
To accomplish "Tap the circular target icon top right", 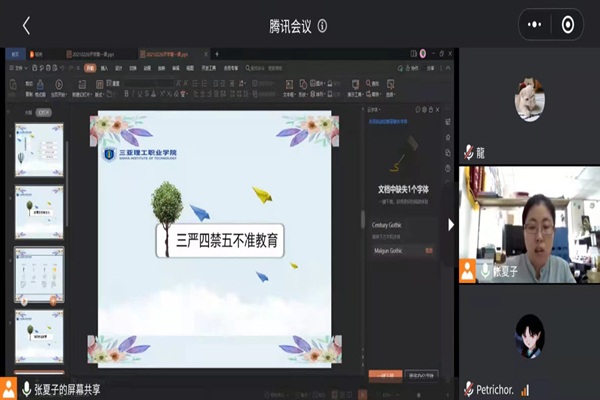I will pos(568,25).
